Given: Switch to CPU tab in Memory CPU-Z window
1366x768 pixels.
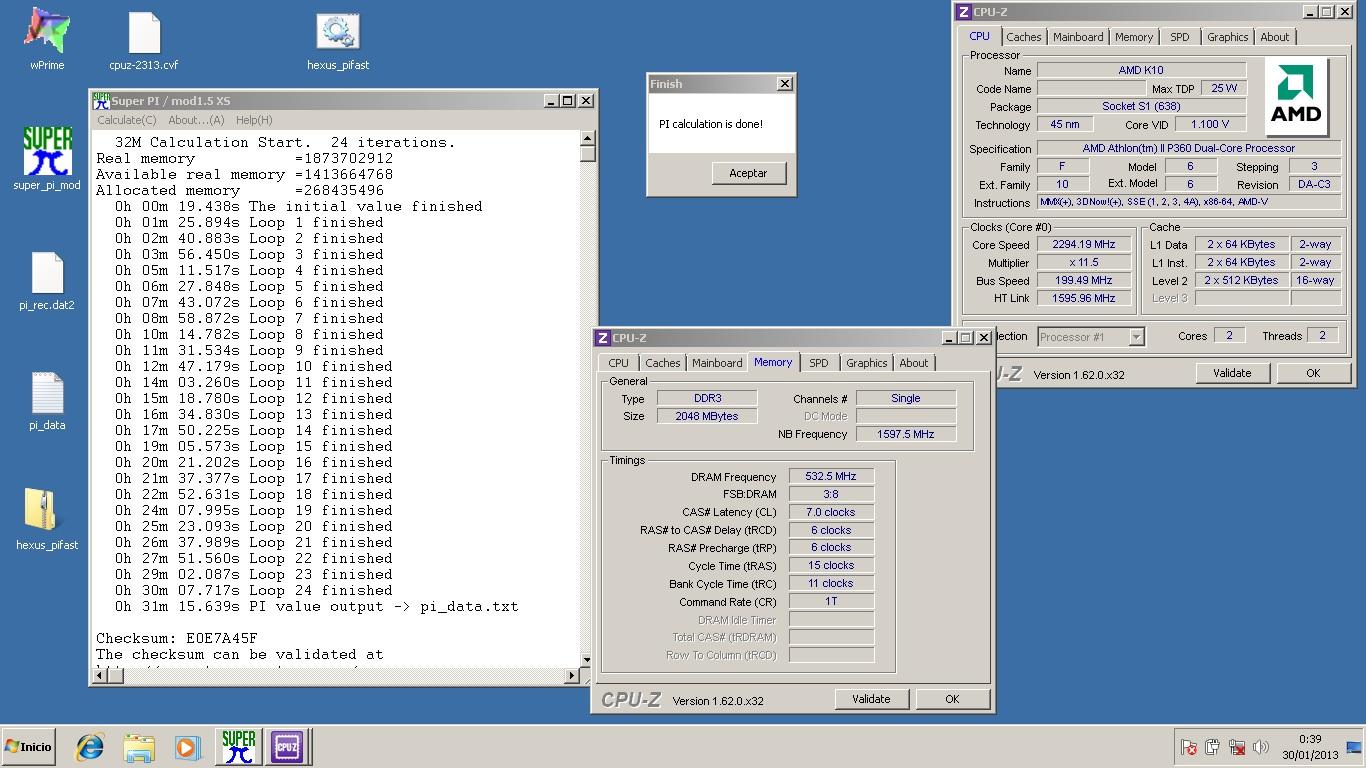Looking at the screenshot, I should click(619, 363).
